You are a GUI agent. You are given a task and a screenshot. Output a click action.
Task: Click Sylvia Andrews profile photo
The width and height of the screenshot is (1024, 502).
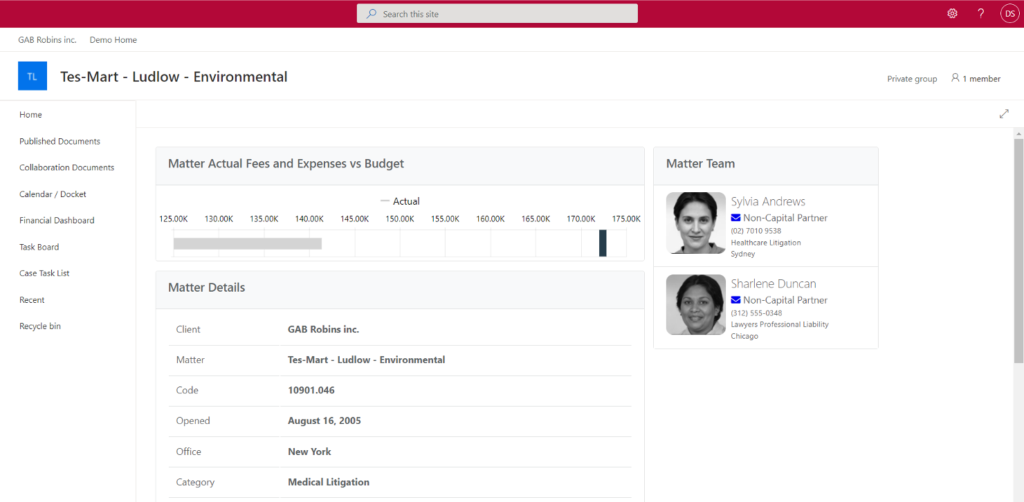click(696, 223)
